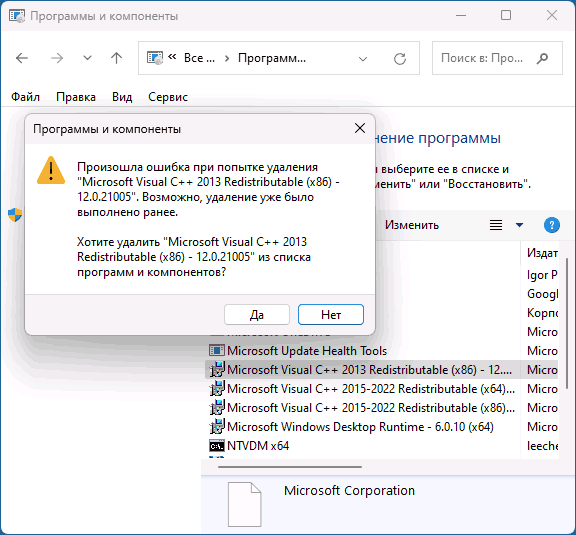The width and height of the screenshot is (576, 535).
Task: Click the window title bar app icon
Action: (x=17, y=16)
